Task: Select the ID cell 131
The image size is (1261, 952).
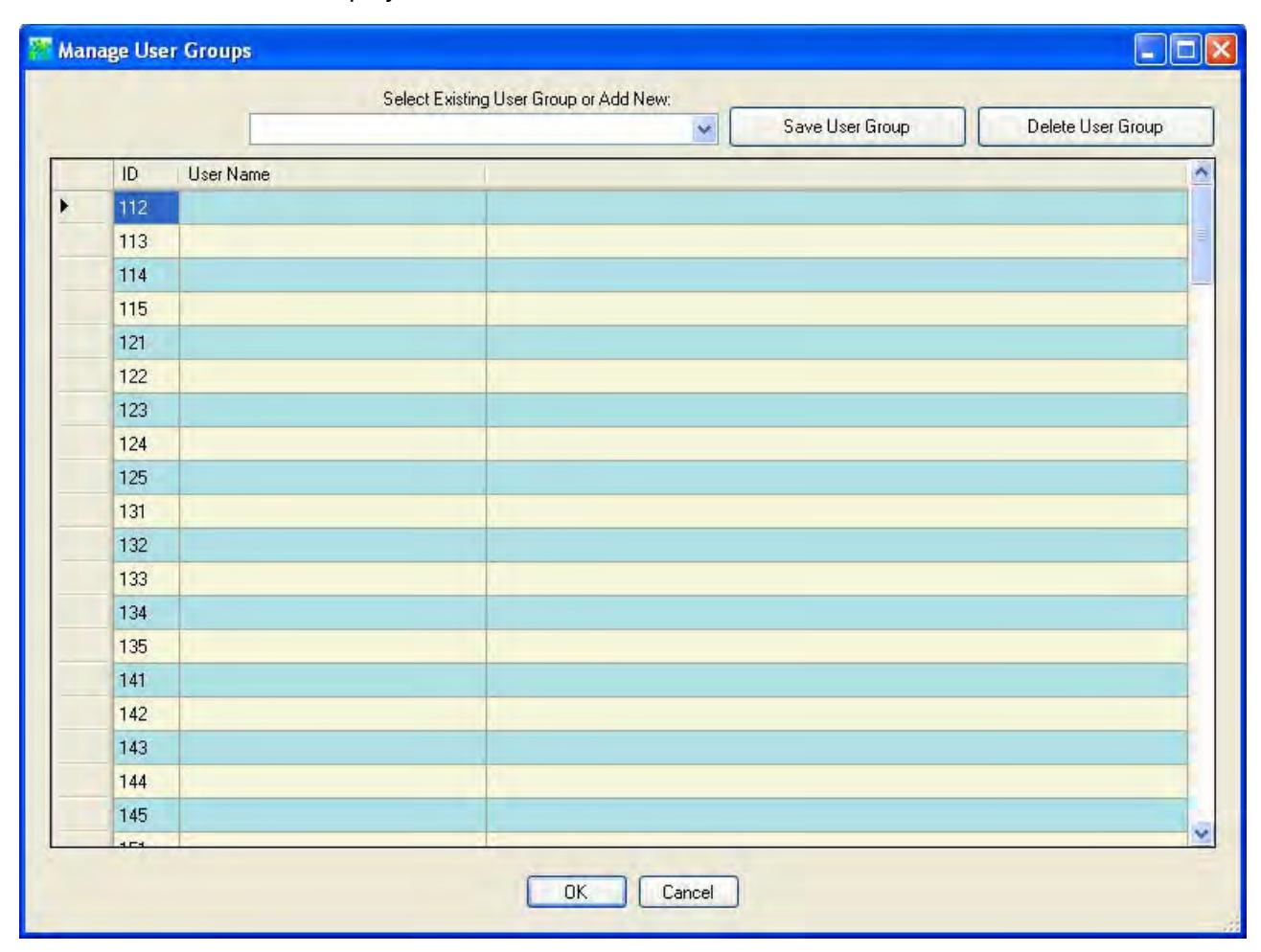Action: (146, 511)
